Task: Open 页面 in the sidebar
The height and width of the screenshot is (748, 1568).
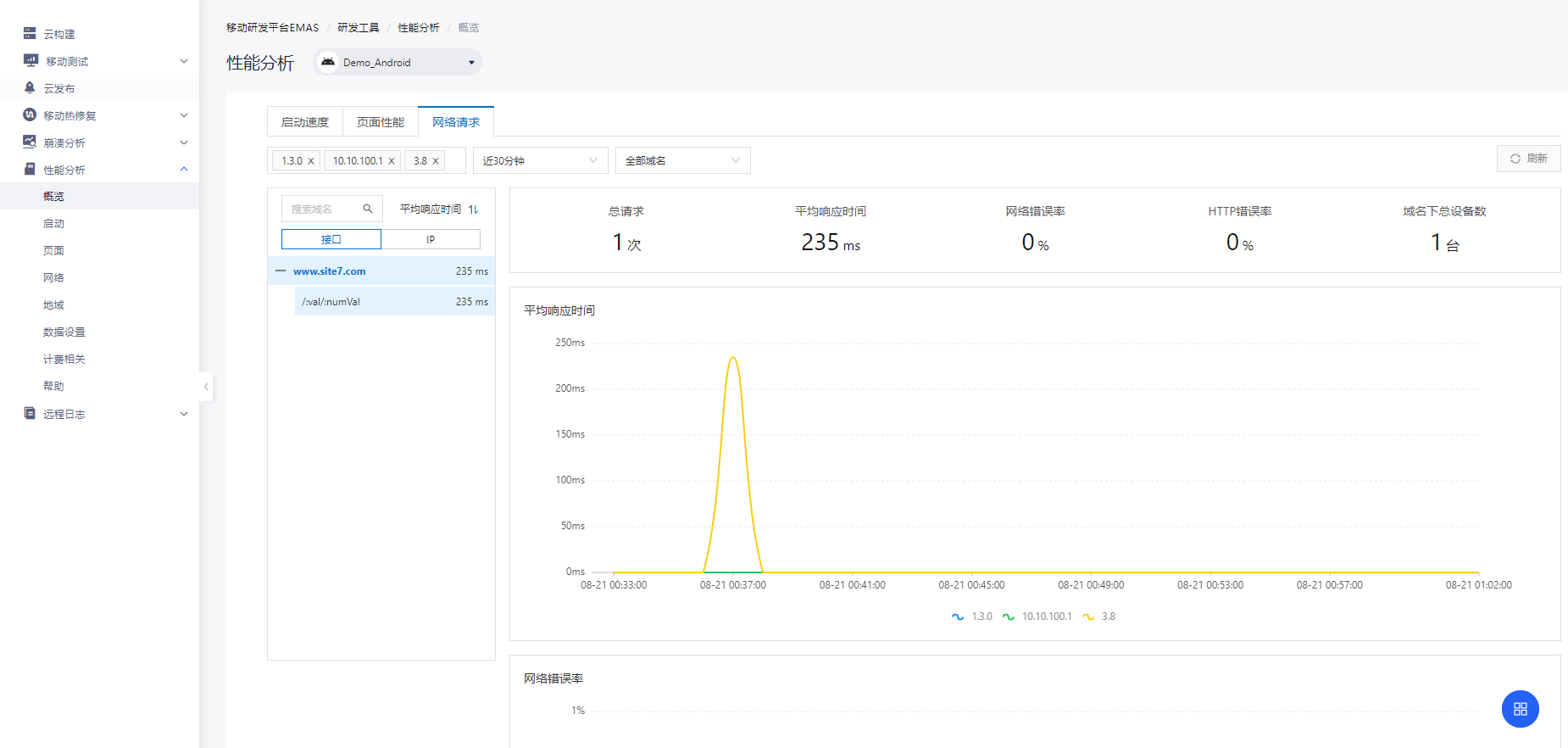Action: point(99,250)
